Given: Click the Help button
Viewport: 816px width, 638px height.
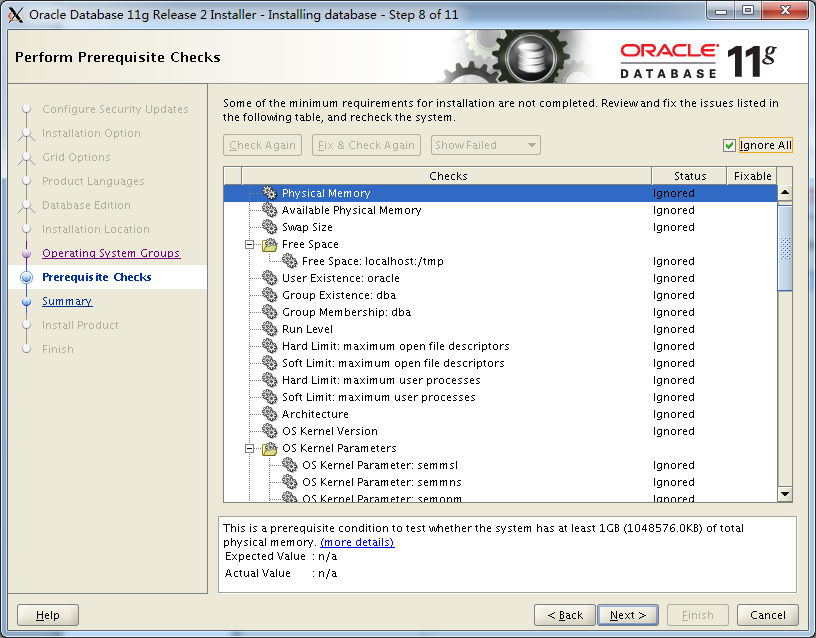Looking at the screenshot, I should pos(47,615).
